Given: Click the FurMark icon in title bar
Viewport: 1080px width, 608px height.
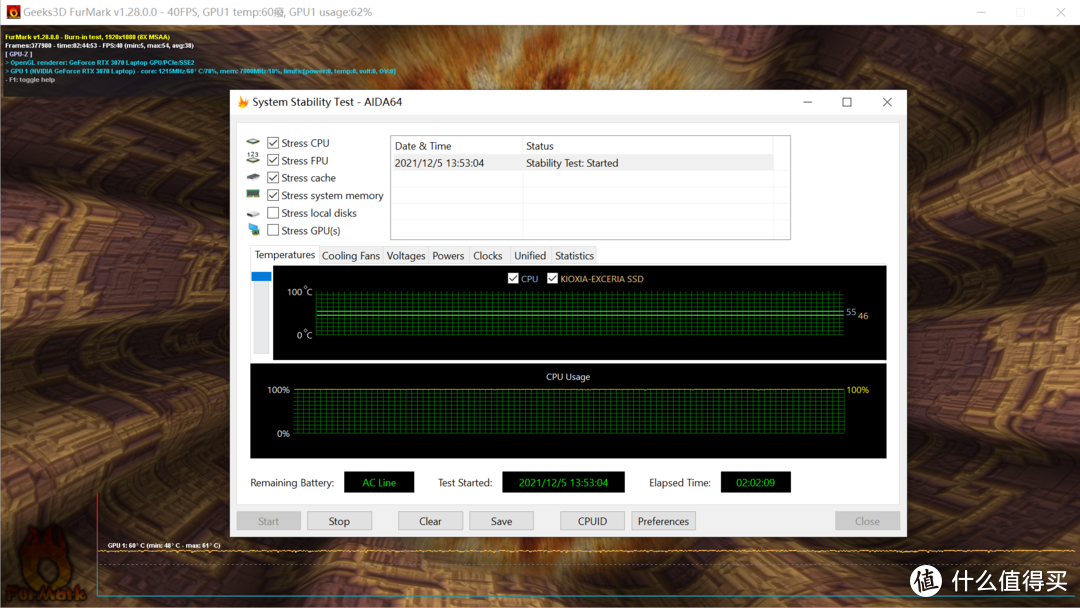Looking at the screenshot, I should point(13,12).
